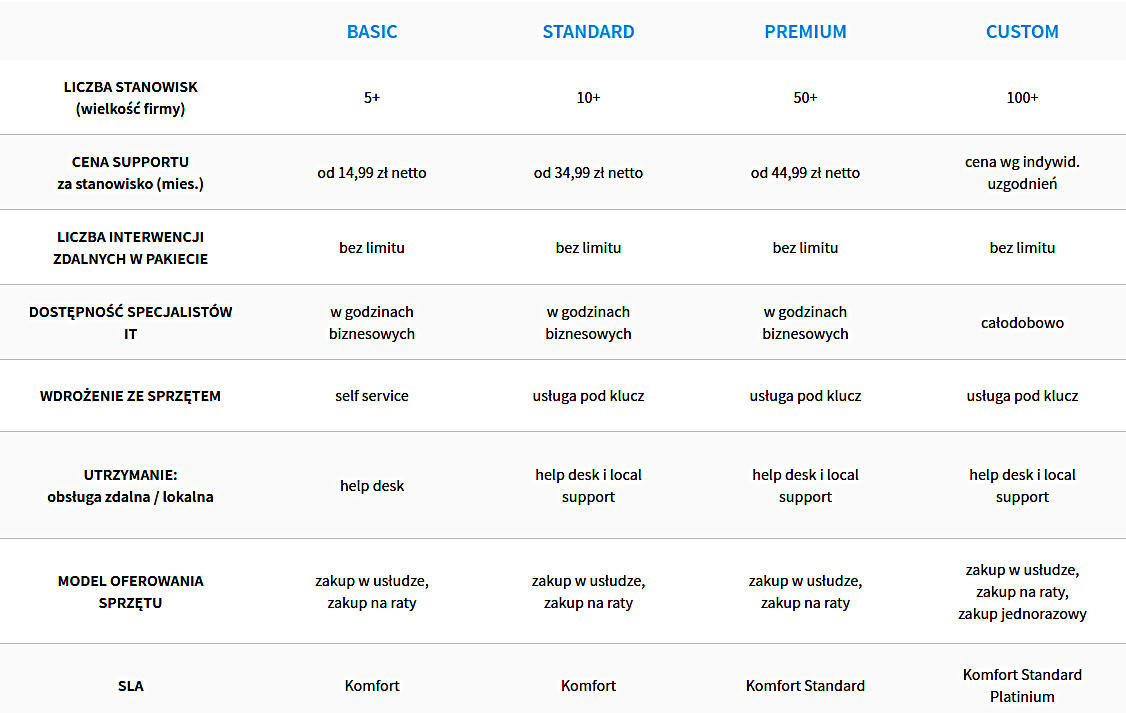Click the 'od 44,99 zł netto' price

805,173
